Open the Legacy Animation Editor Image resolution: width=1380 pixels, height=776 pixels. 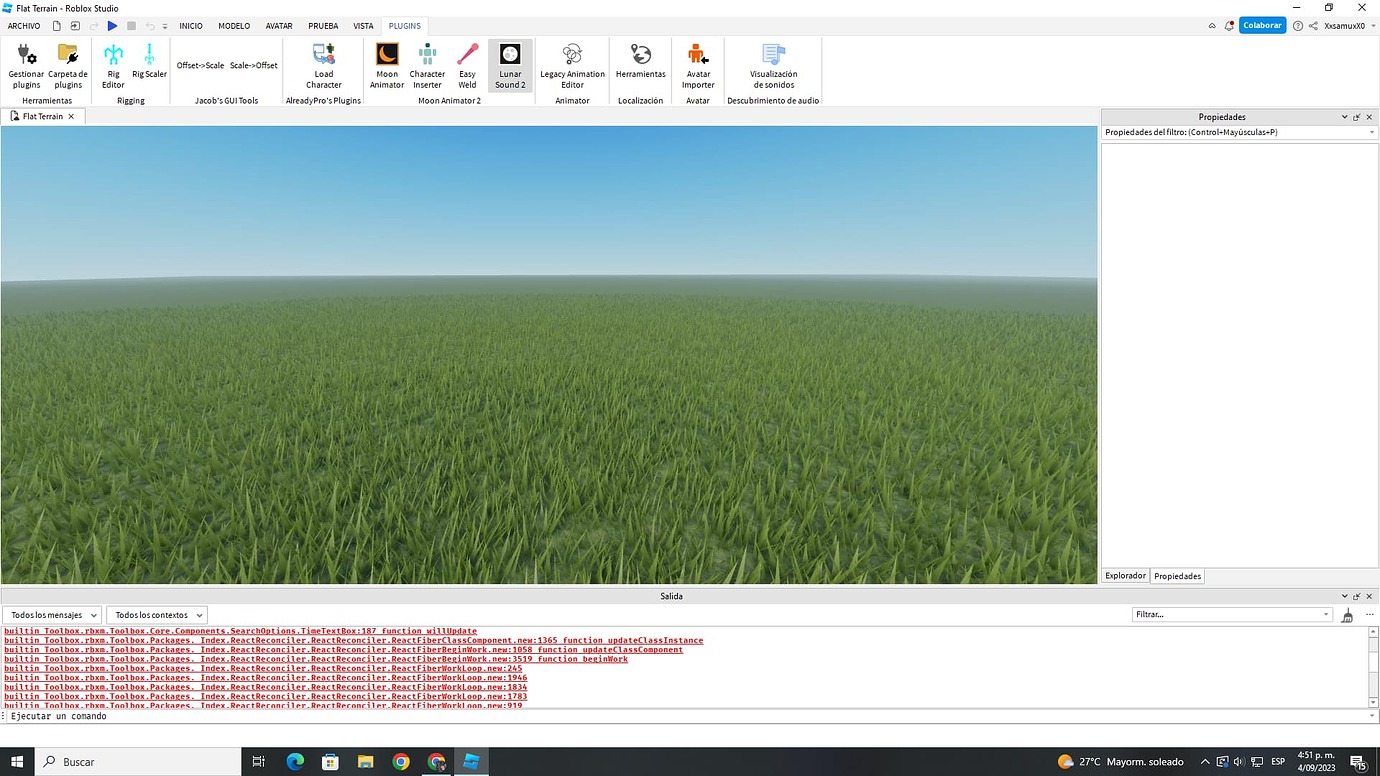(x=572, y=66)
